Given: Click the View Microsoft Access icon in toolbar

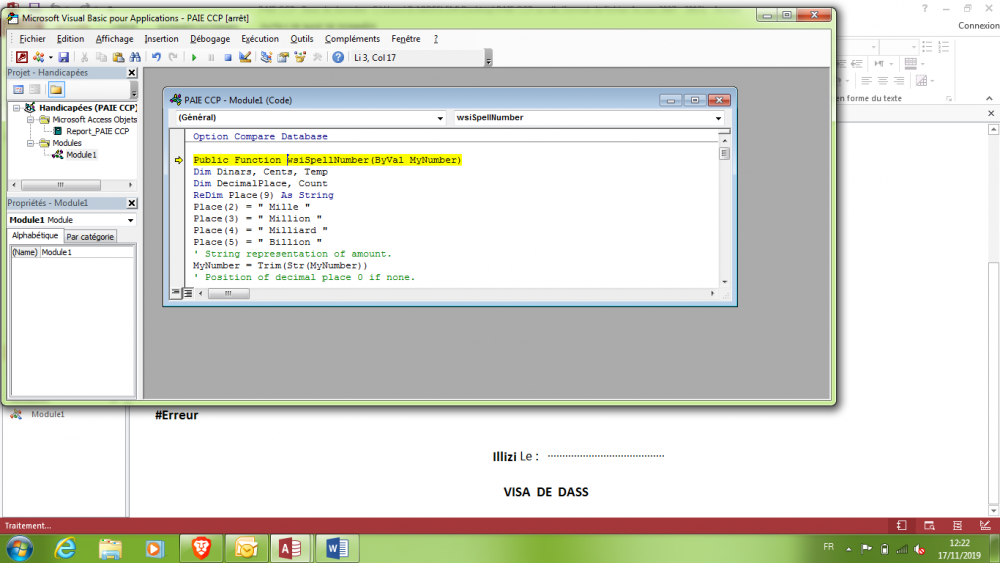Looking at the screenshot, I should click(22, 57).
